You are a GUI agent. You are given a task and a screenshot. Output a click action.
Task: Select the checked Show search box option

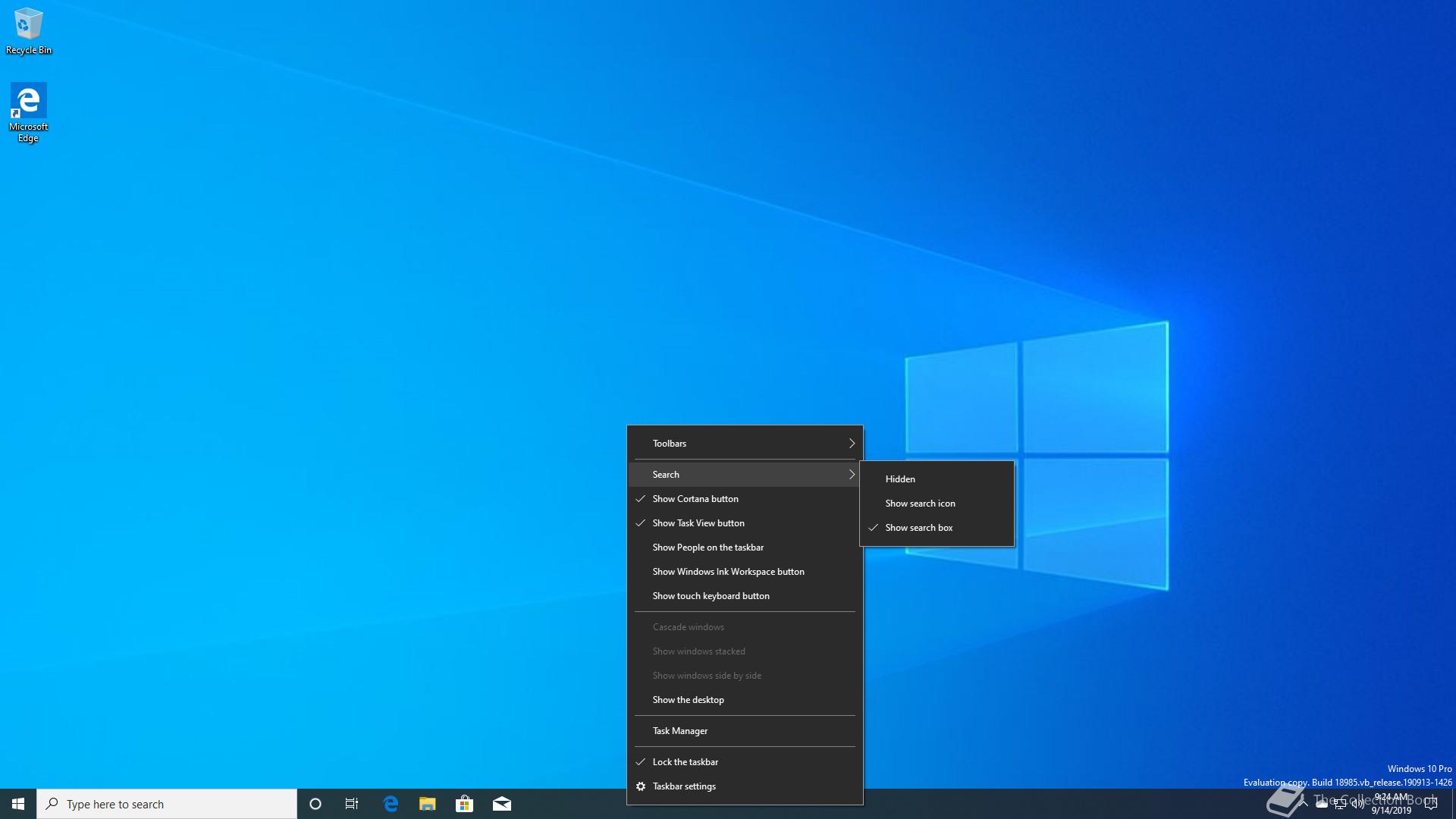click(937, 528)
